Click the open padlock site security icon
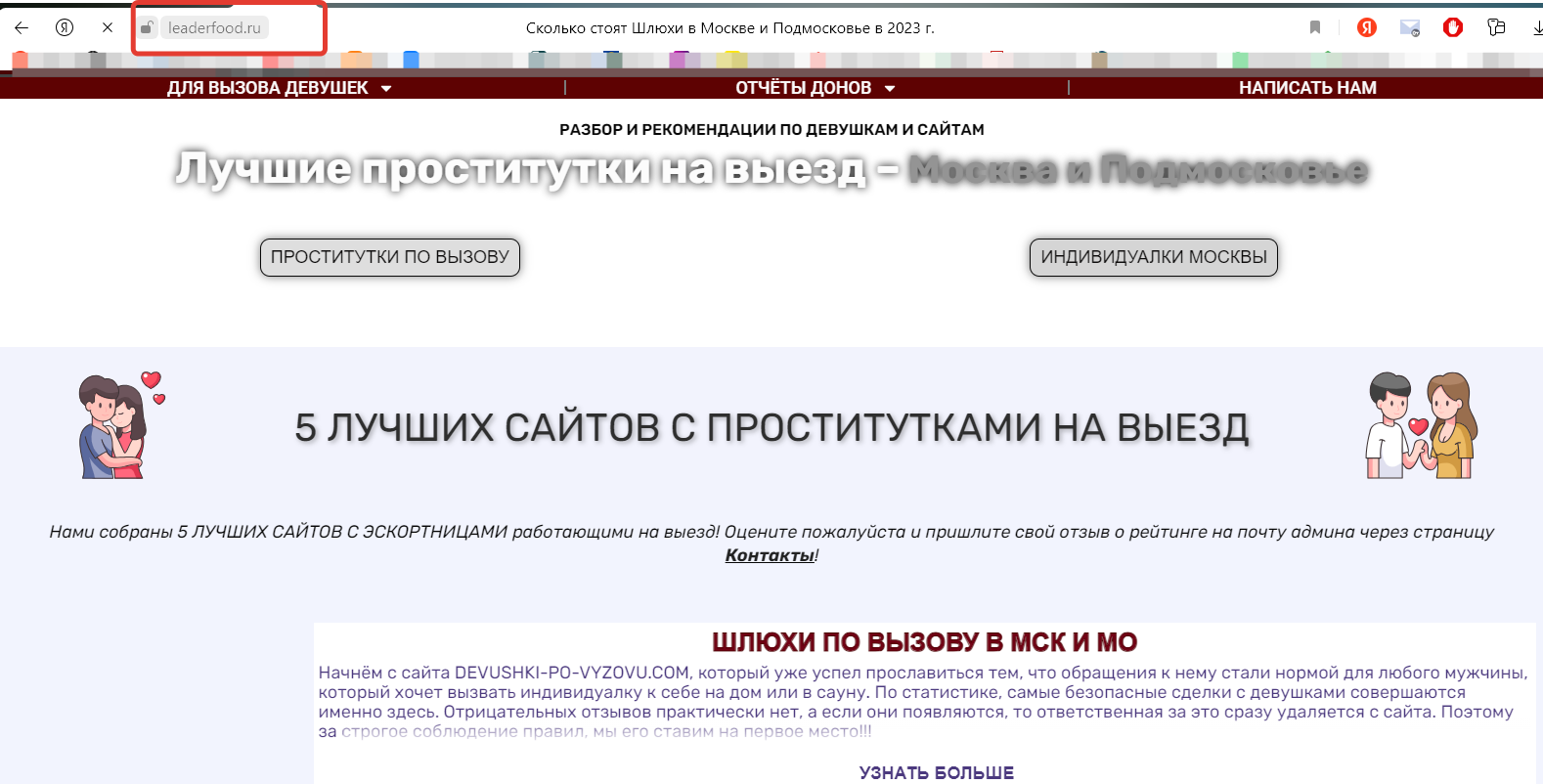The height and width of the screenshot is (784, 1543). [147, 27]
